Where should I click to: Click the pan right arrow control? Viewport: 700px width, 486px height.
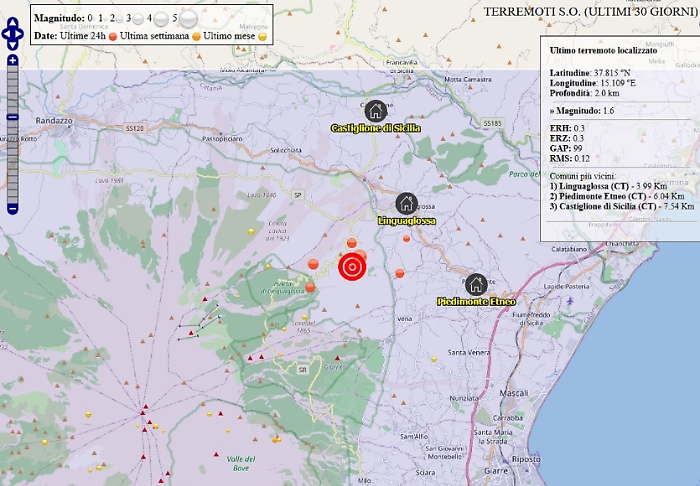20,35
